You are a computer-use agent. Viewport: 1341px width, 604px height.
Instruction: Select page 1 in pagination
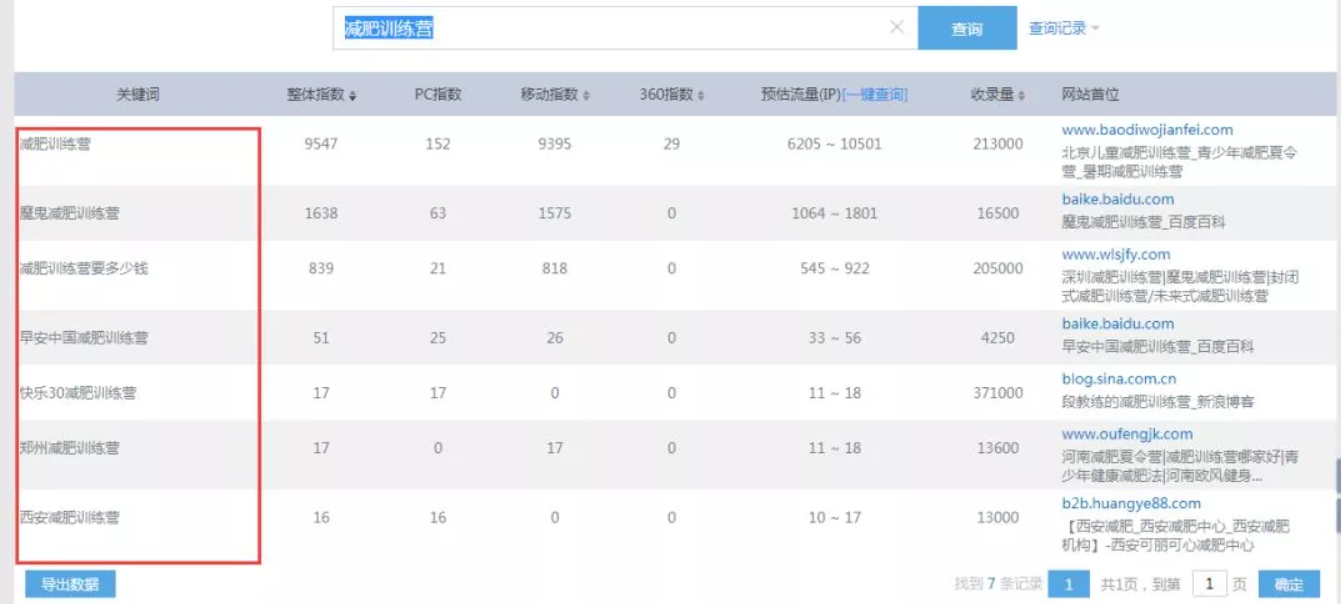(x=1069, y=584)
